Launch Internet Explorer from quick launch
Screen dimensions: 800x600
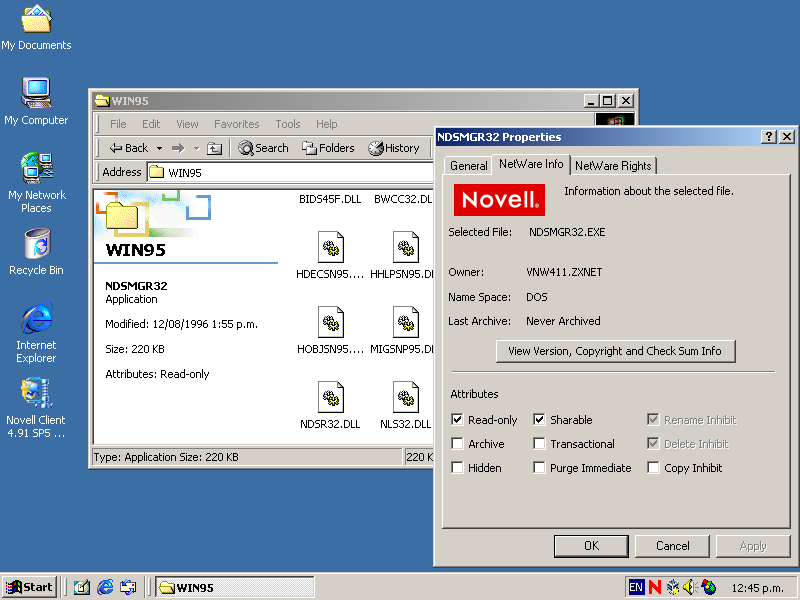(105, 587)
